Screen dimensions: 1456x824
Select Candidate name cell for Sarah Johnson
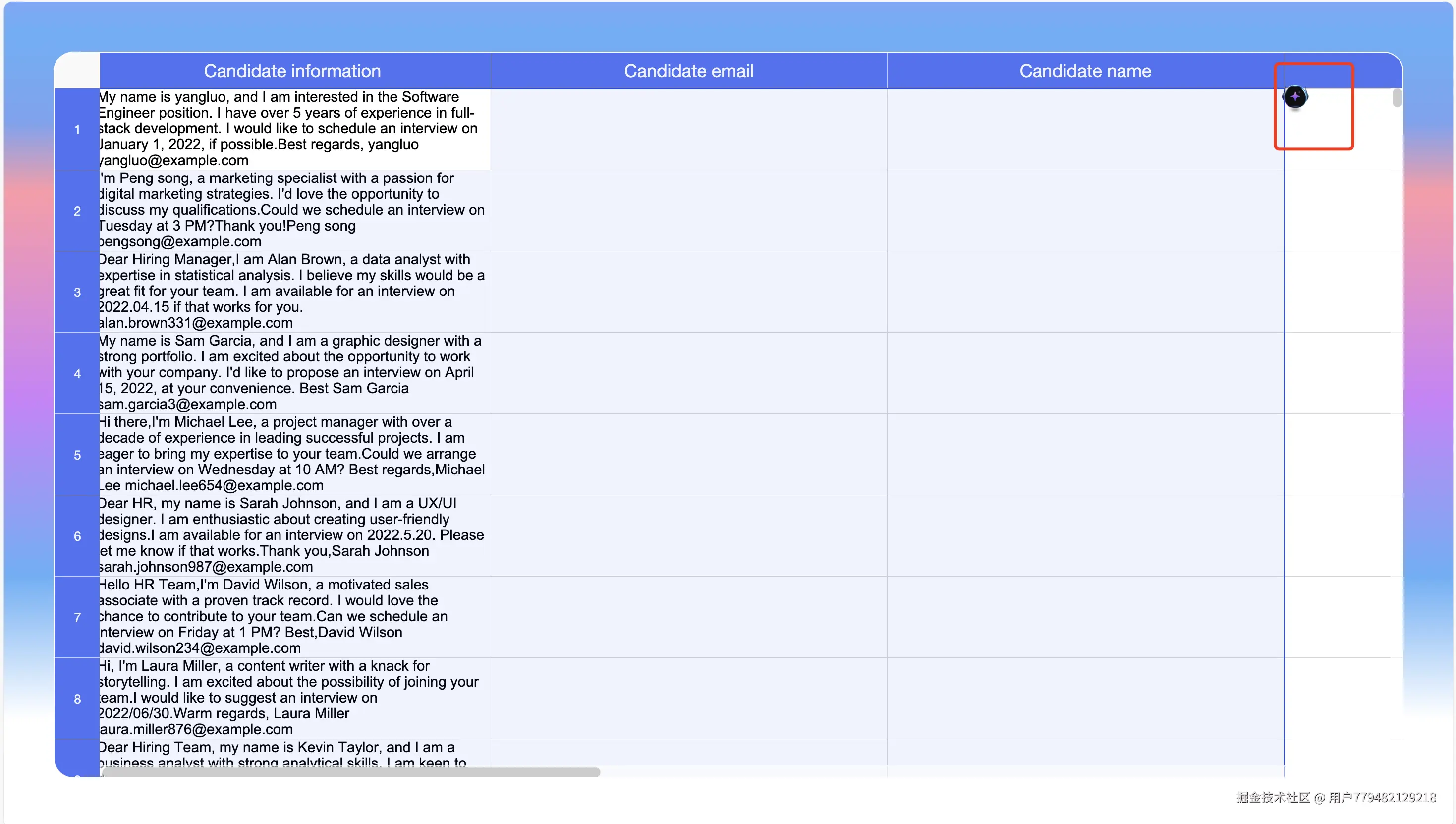click(x=1084, y=535)
